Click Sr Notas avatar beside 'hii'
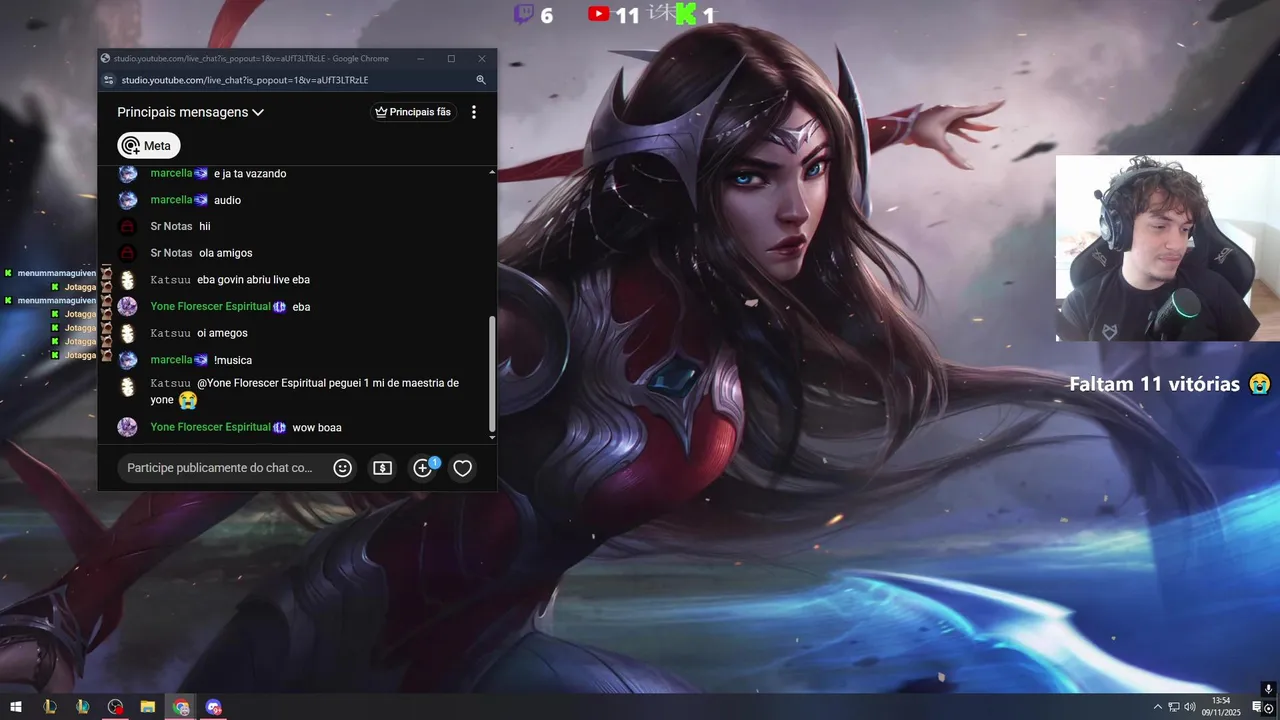The width and height of the screenshot is (1280, 720). tap(128, 226)
